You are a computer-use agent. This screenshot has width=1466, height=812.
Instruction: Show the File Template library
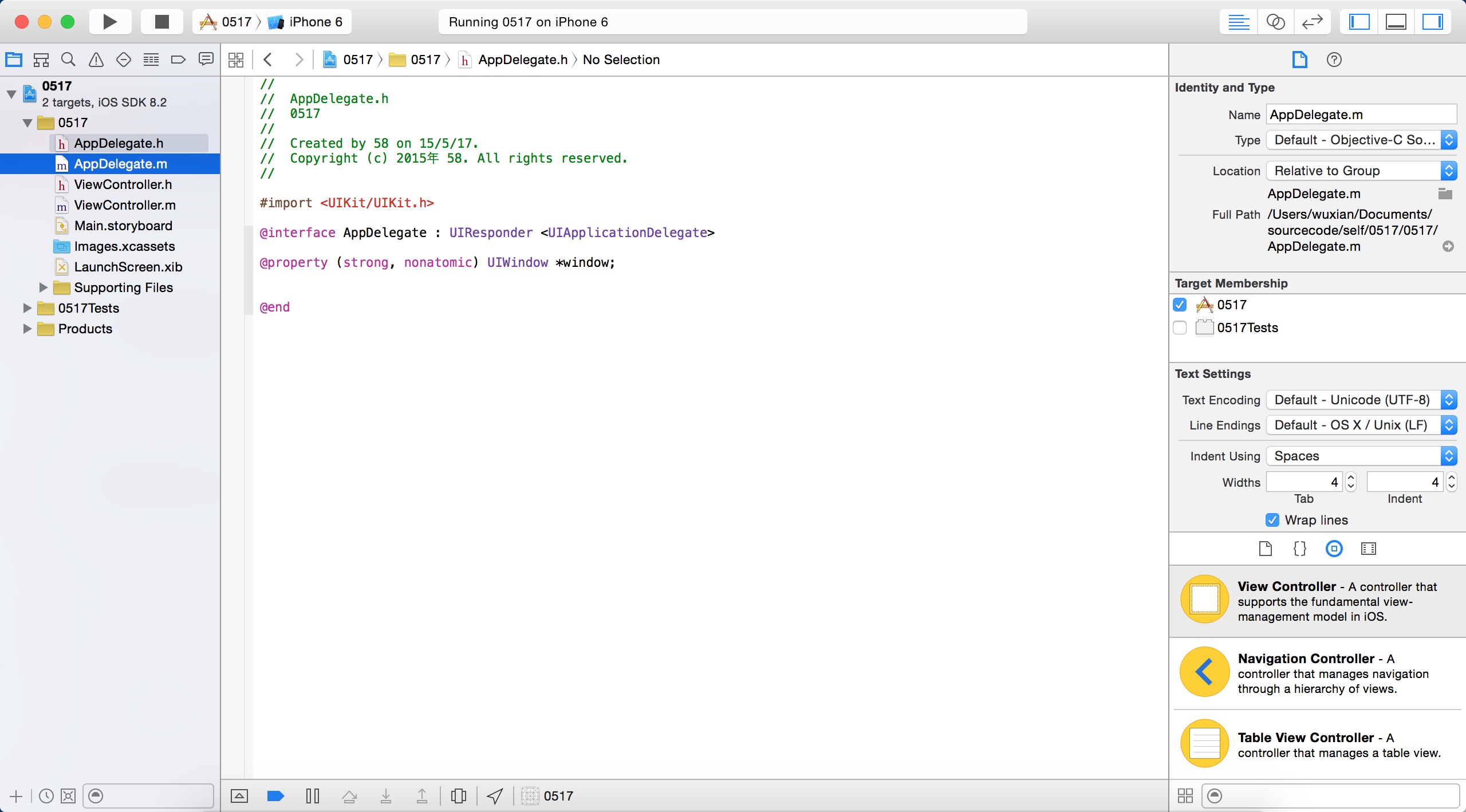[1265, 549]
